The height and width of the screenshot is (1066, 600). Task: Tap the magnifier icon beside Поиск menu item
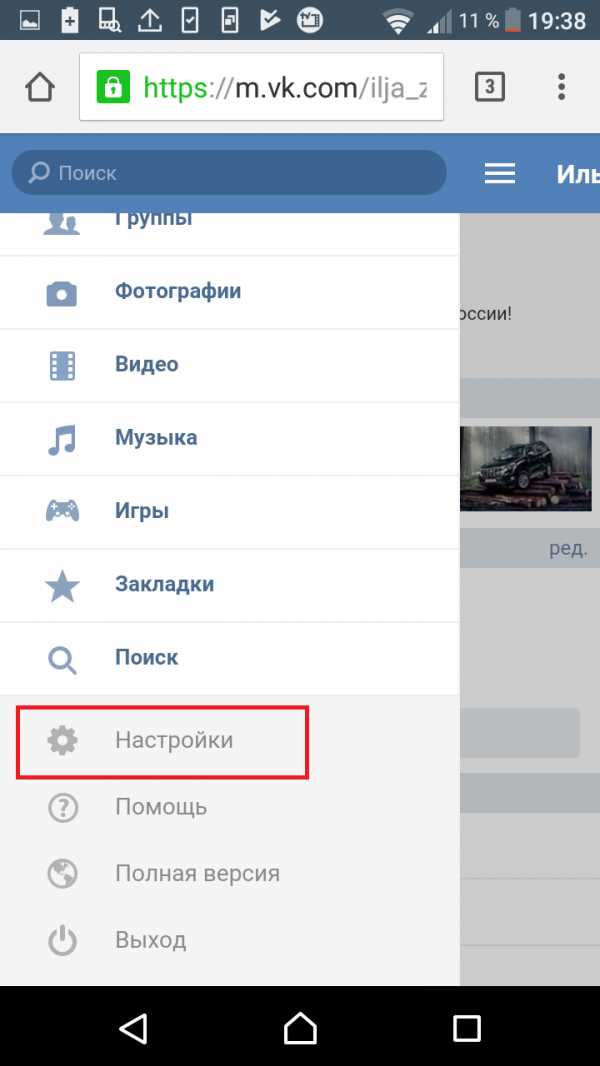click(x=62, y=658)
